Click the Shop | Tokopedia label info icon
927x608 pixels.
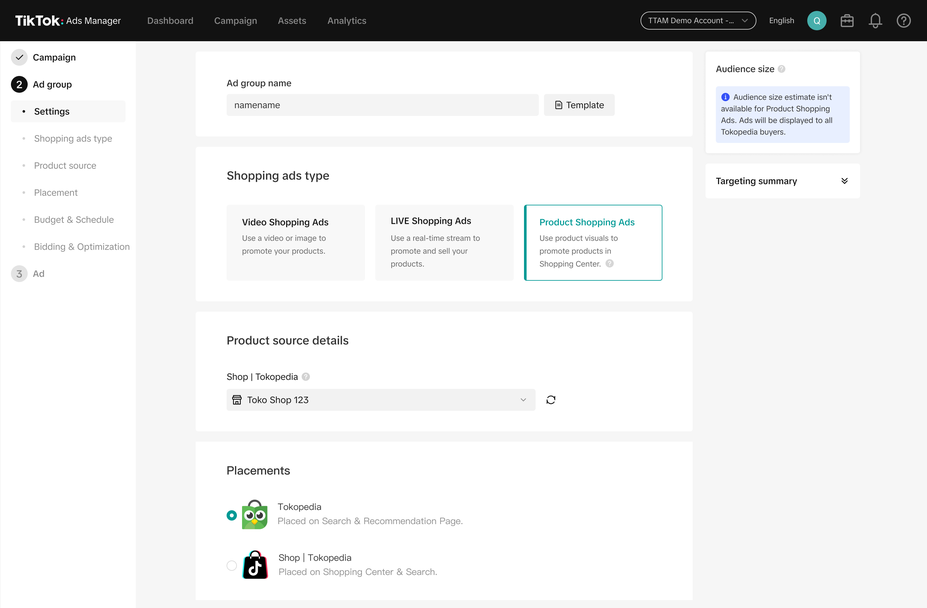(x=306, y=377)
